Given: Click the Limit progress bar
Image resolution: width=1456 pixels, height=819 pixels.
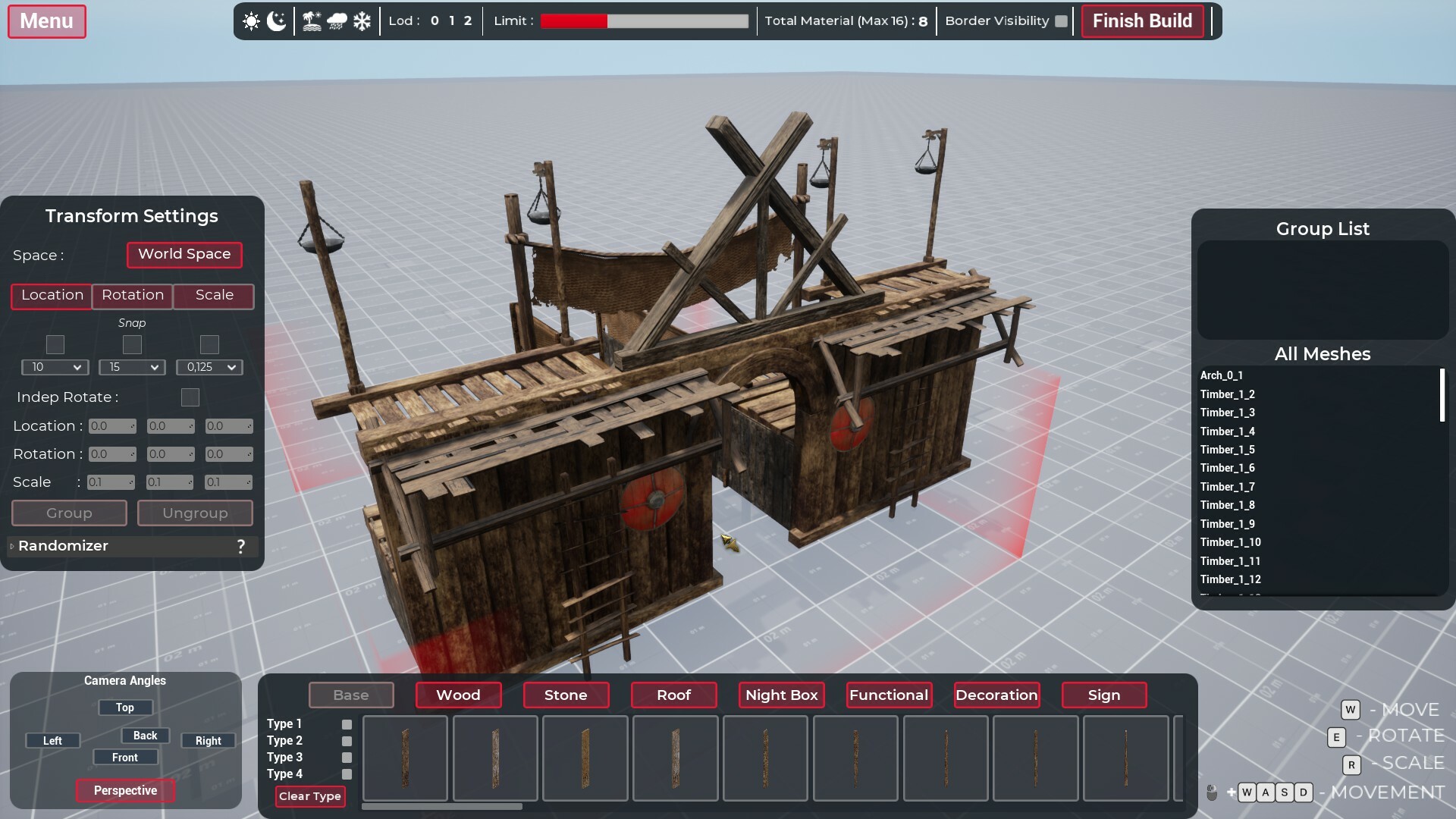Looking at the screenshot, I should pyautogui.click(x=644, y=21).
